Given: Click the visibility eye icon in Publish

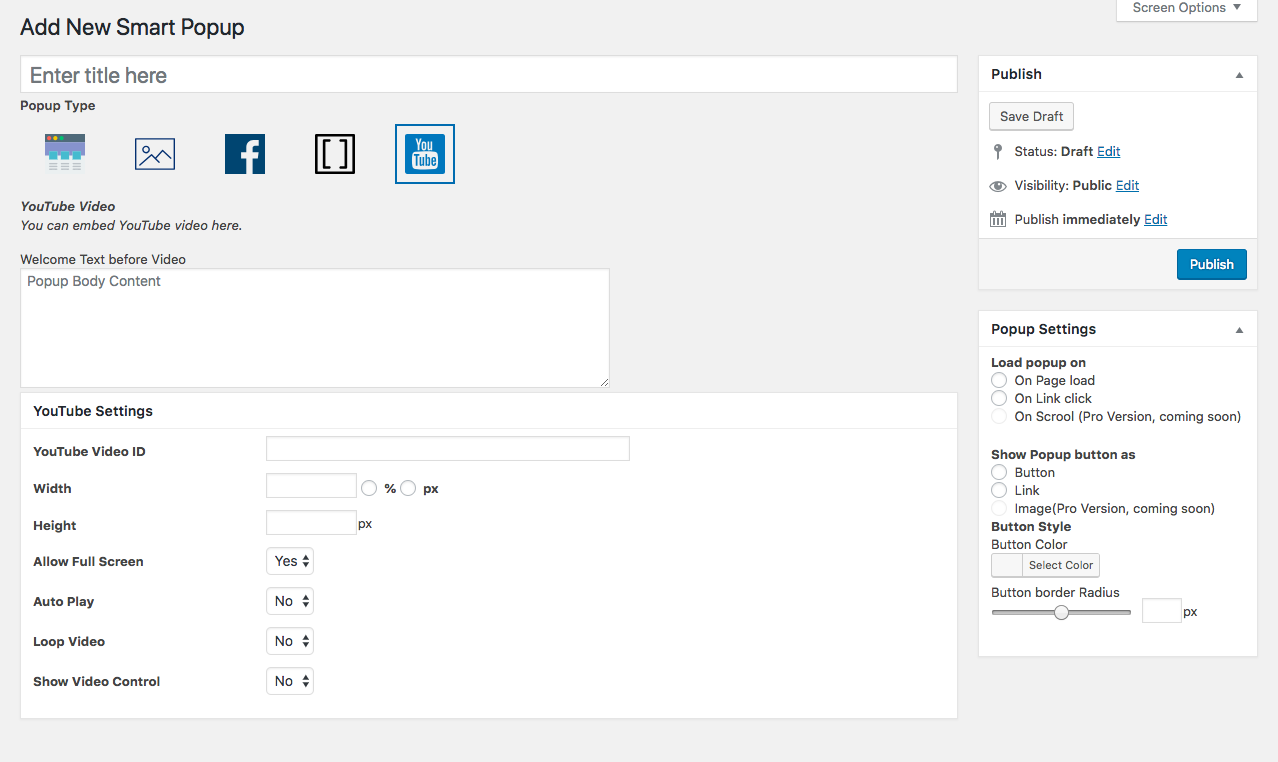Looking at the screenshot, I should [998, 186].
